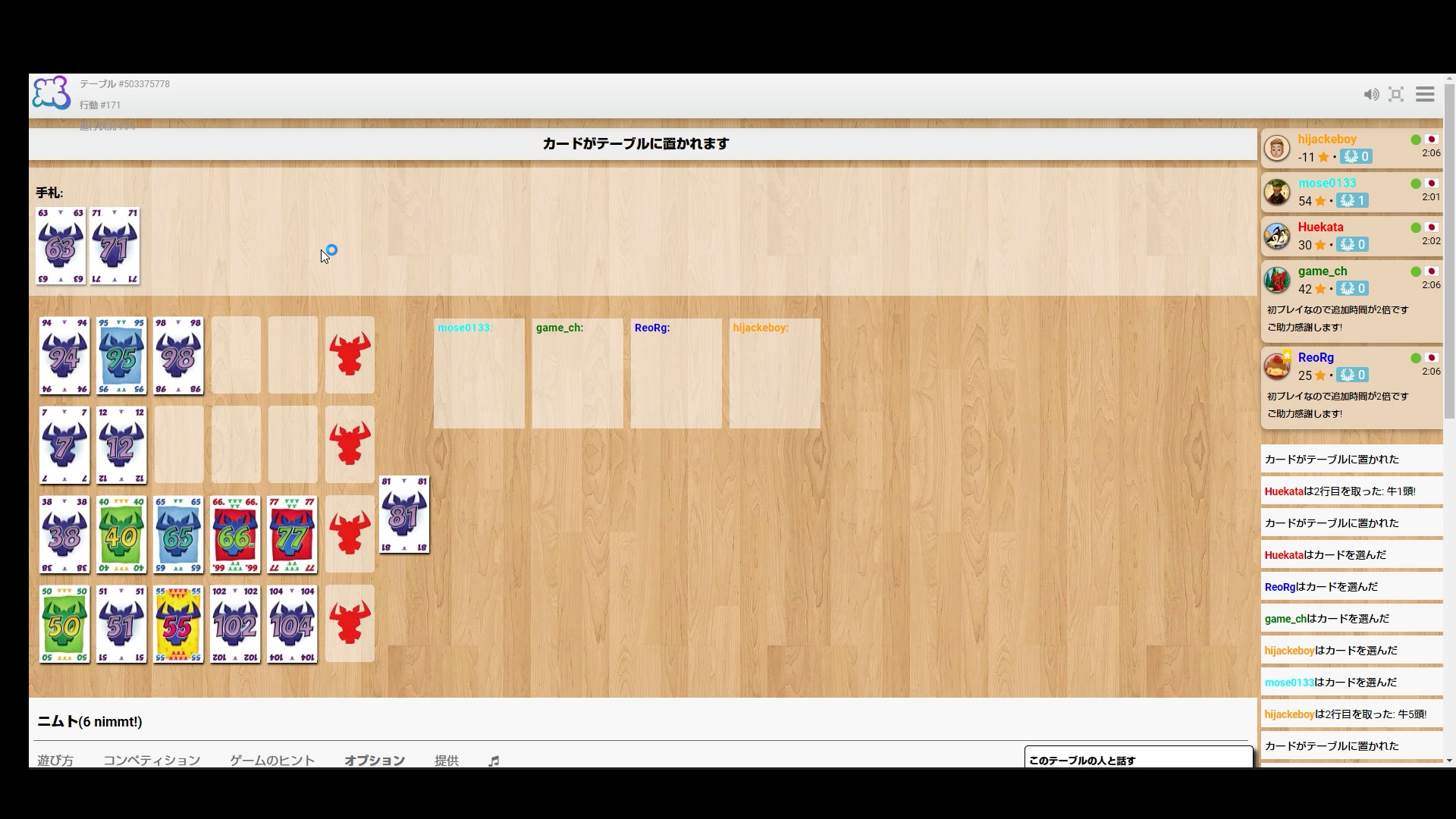Click red bull head of fourth row
This screenshot has width=1456, height=819.
350,623
